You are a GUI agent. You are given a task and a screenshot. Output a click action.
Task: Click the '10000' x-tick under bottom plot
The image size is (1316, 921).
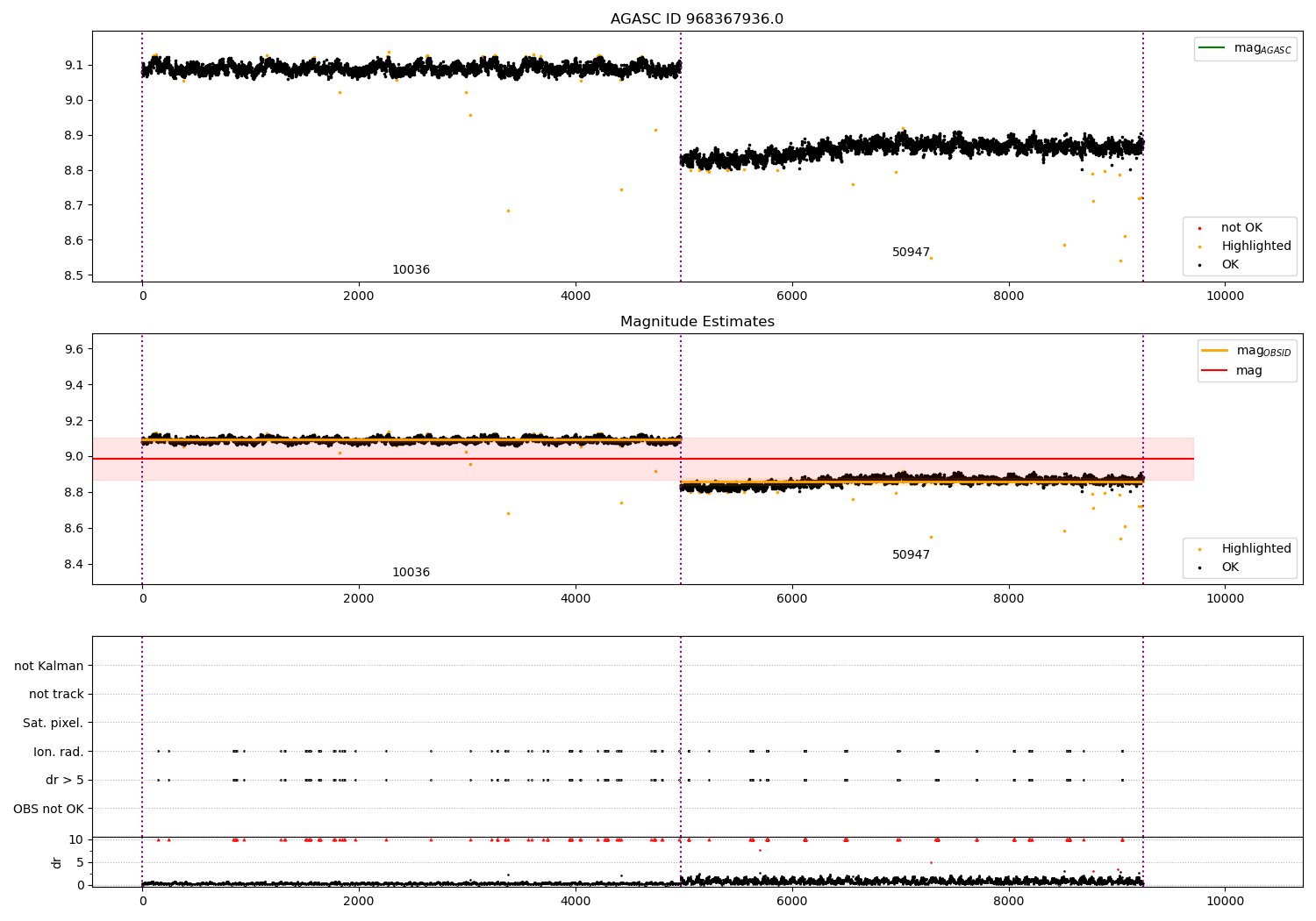(x=1226, y=902)
